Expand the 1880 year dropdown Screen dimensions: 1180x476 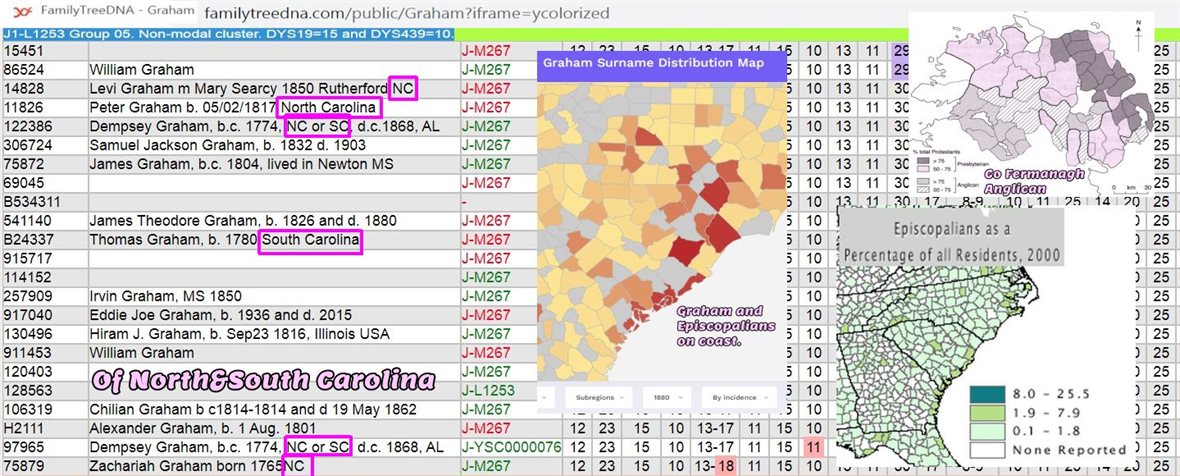pyautogui.click(x=666, y=396)
